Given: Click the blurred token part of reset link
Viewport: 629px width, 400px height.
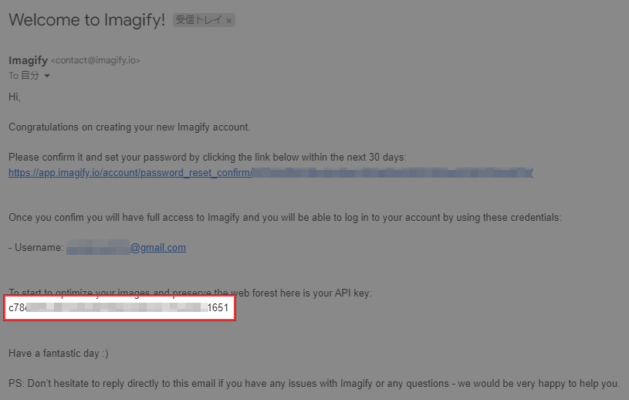Looking at the screenshot, I should (392, 173).
